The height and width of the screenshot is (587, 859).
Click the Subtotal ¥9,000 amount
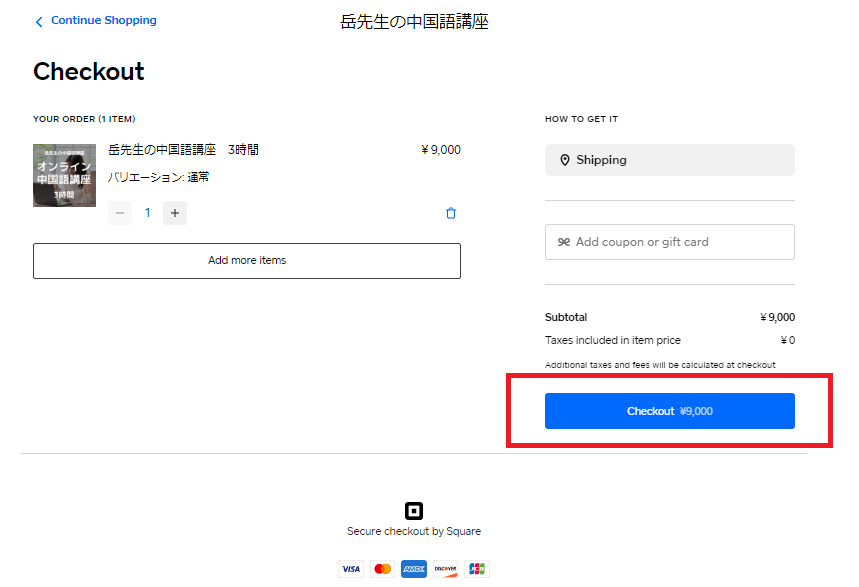777,317
